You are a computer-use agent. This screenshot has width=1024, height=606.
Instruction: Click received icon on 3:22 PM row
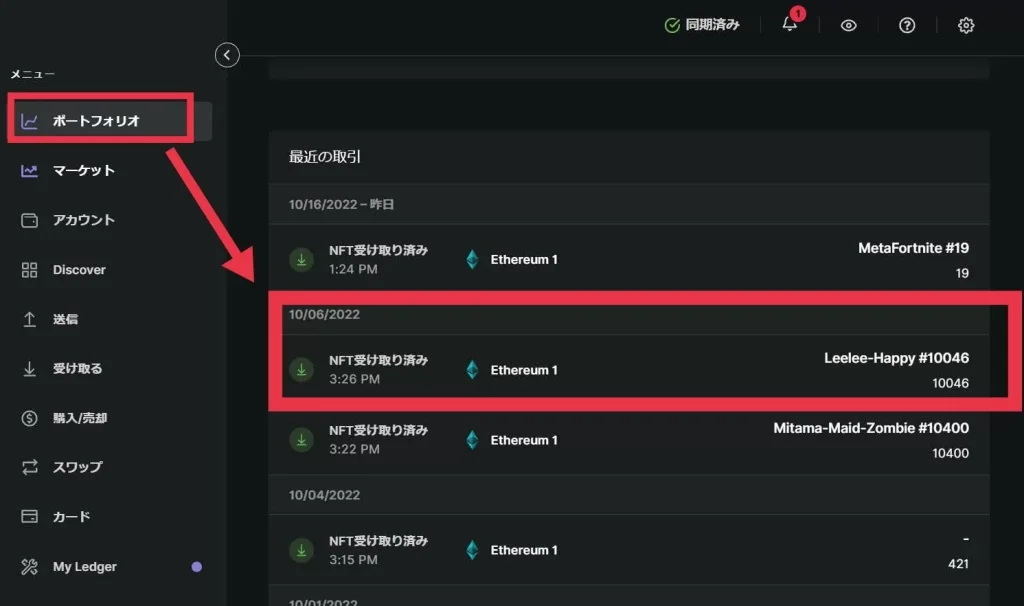coord(302,440)
